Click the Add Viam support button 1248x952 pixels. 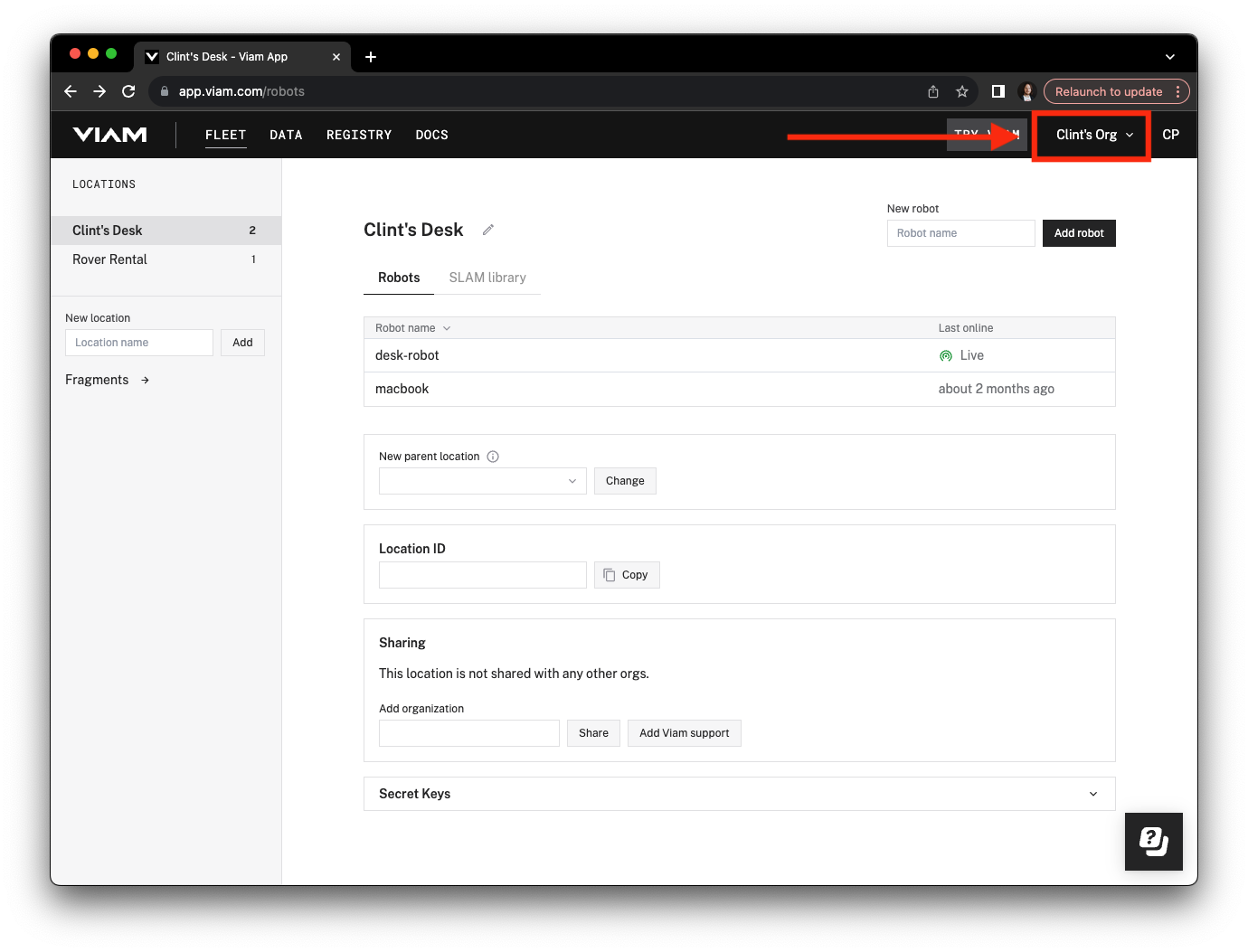684,732
